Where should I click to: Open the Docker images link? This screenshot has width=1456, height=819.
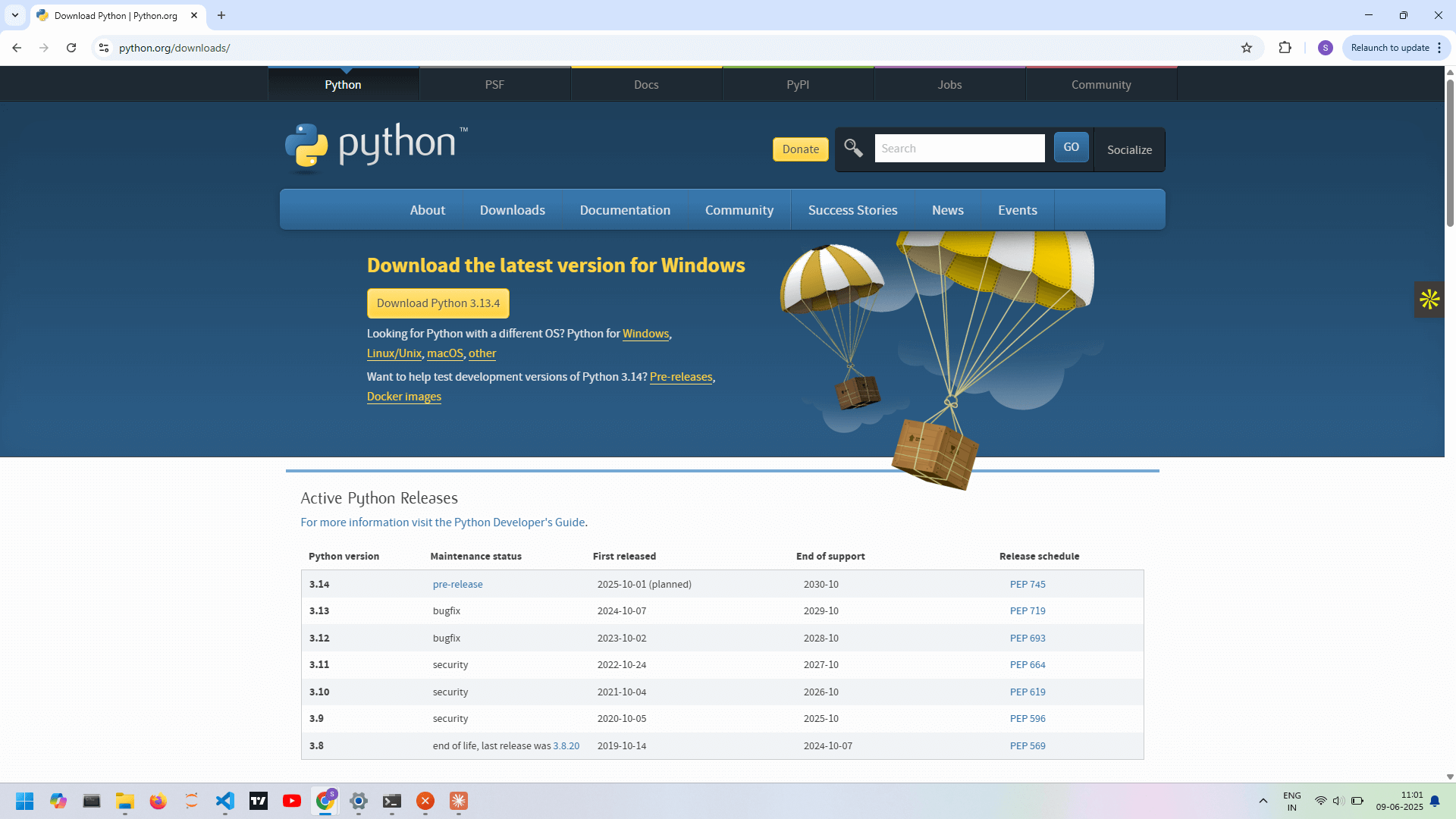[404, 397]
